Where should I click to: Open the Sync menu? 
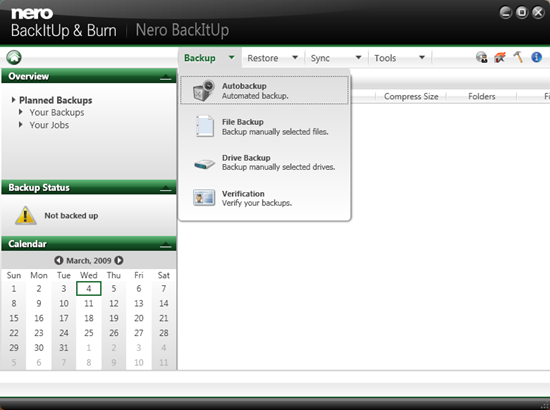320,58
